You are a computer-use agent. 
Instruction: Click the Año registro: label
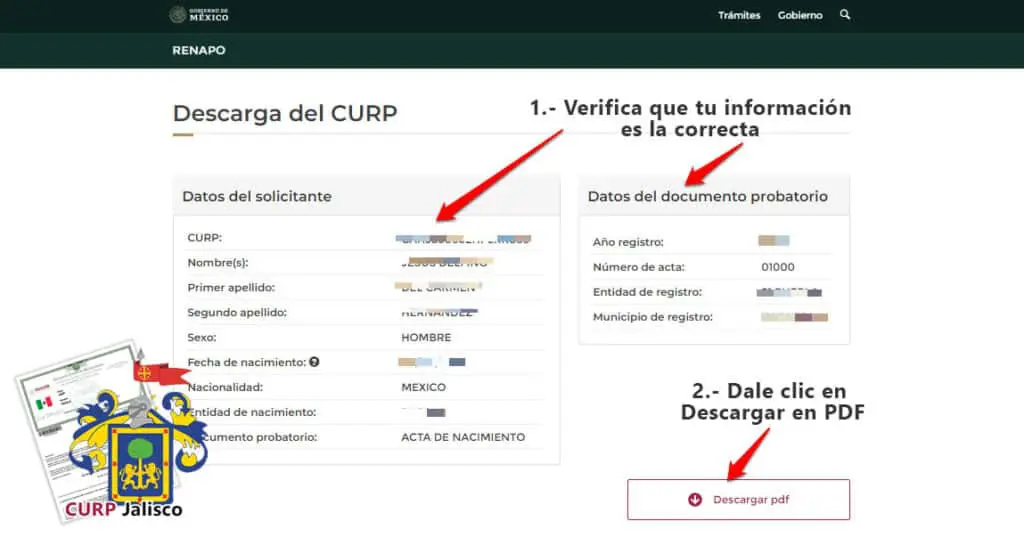tap(628, 242)
